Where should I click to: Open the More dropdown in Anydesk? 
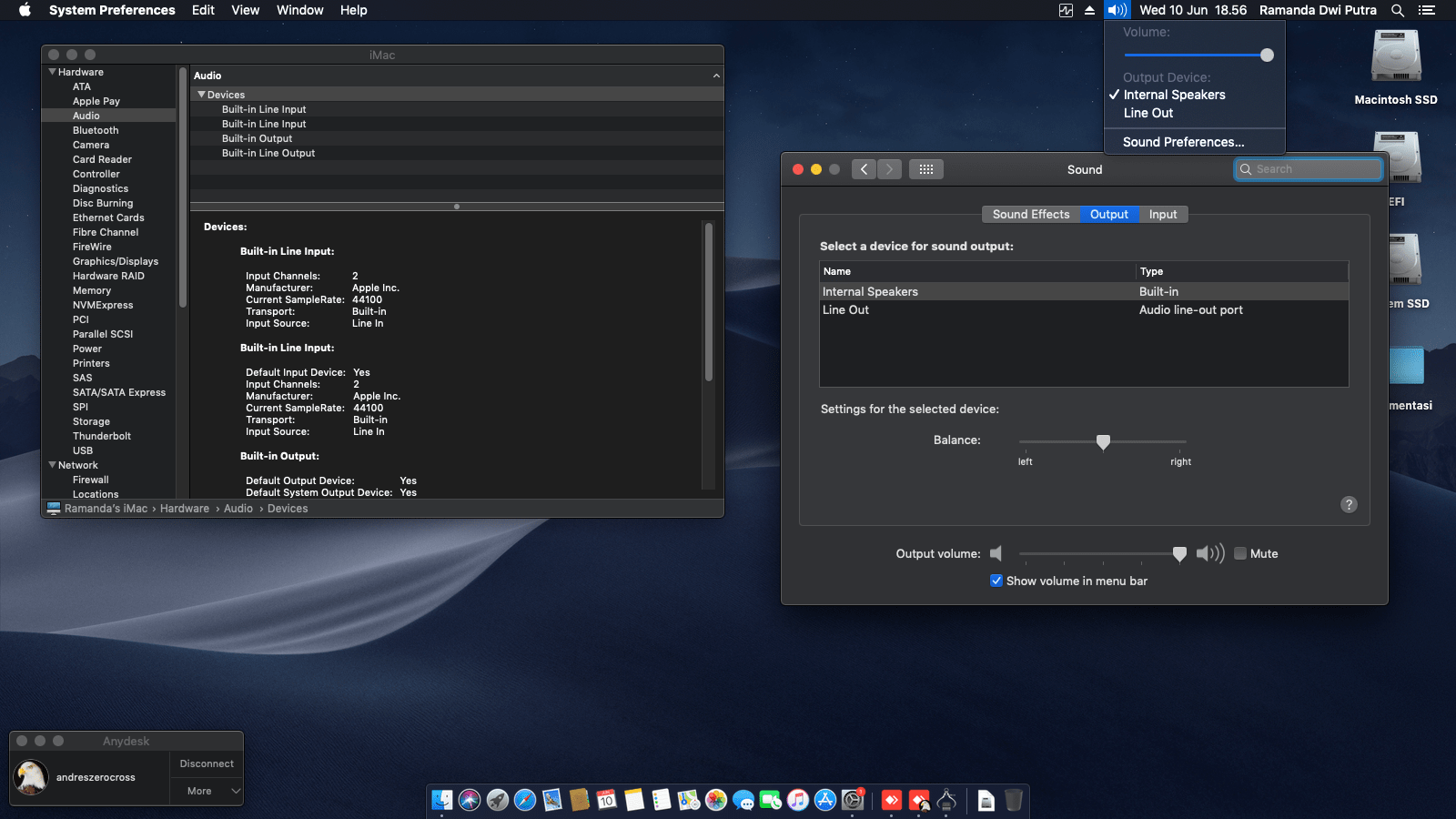pos(207,791)
